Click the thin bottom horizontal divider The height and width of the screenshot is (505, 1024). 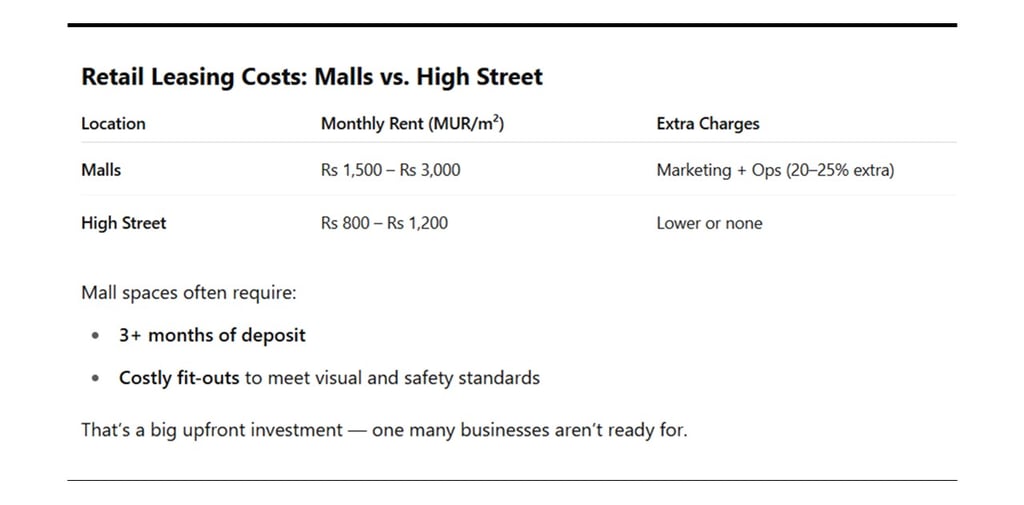point(512,481)
